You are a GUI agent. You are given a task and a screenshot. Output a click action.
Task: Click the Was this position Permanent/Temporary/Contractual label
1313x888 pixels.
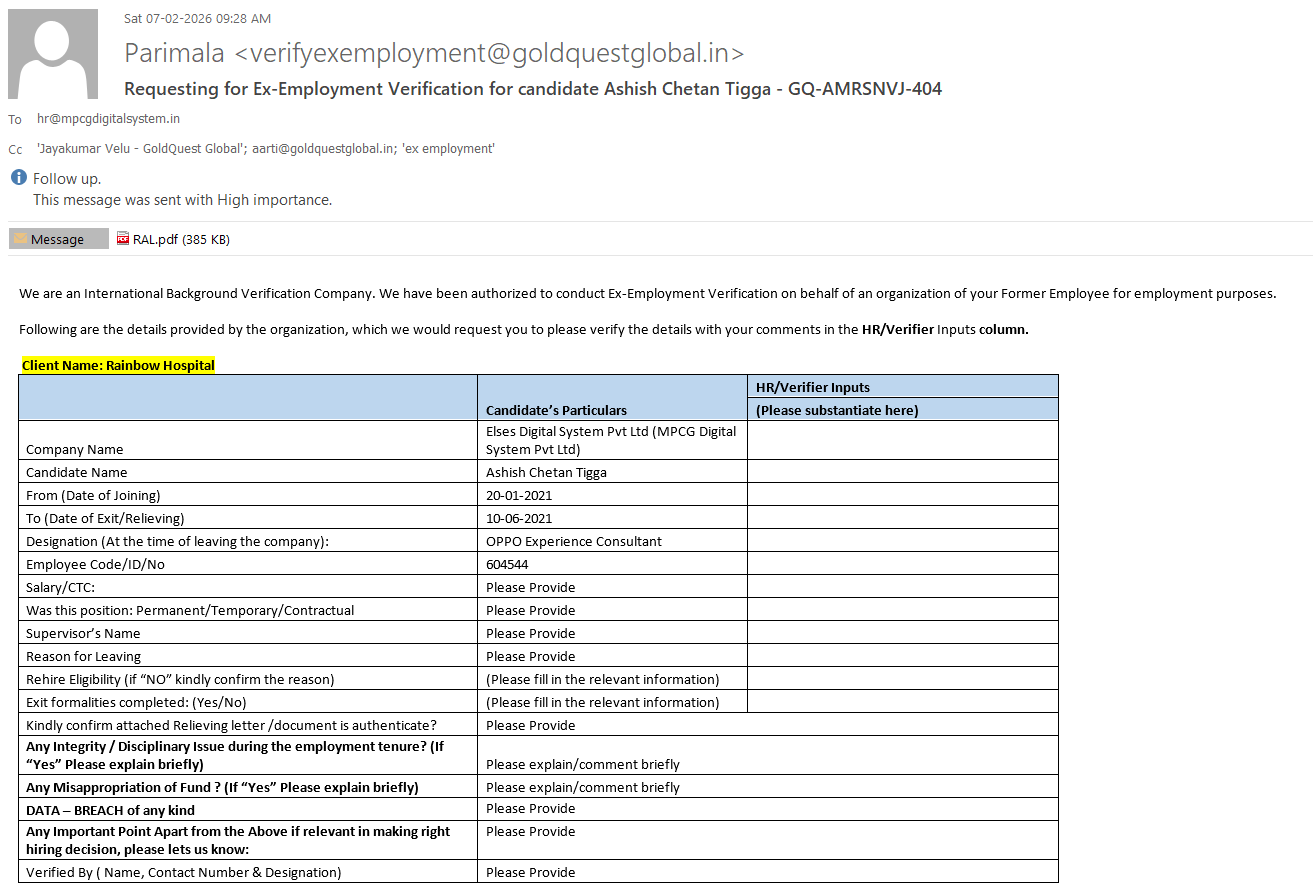point(190,610)
